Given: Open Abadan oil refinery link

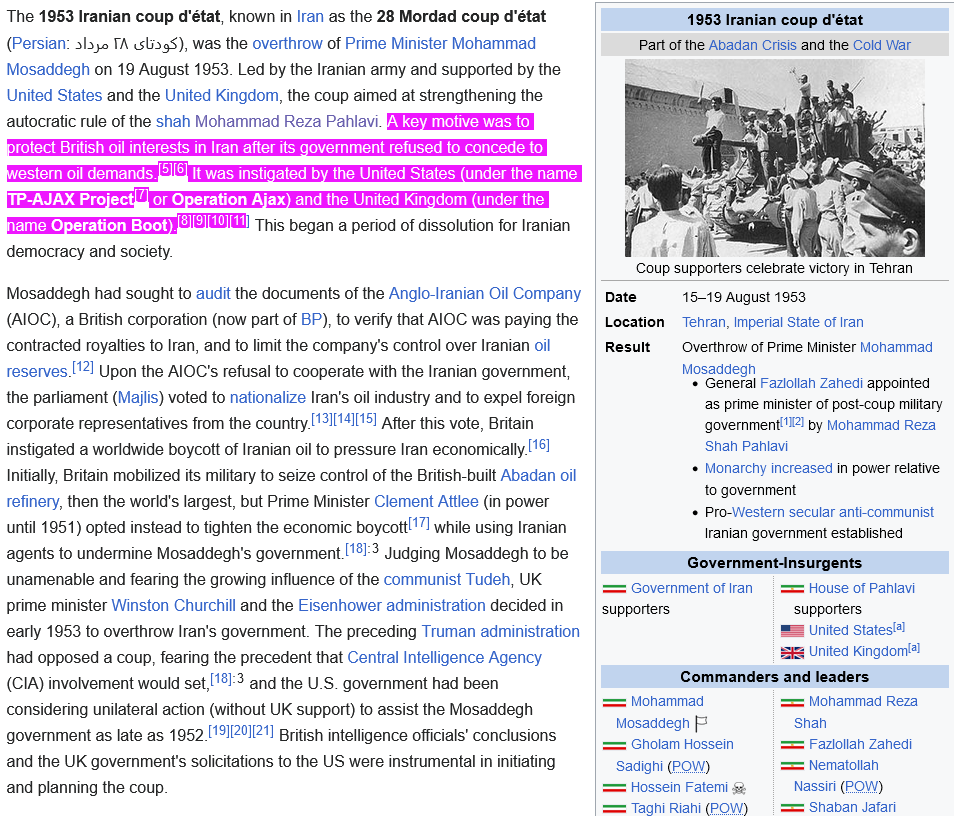Looking at the screenshot, I should click(x=538, y=476).
